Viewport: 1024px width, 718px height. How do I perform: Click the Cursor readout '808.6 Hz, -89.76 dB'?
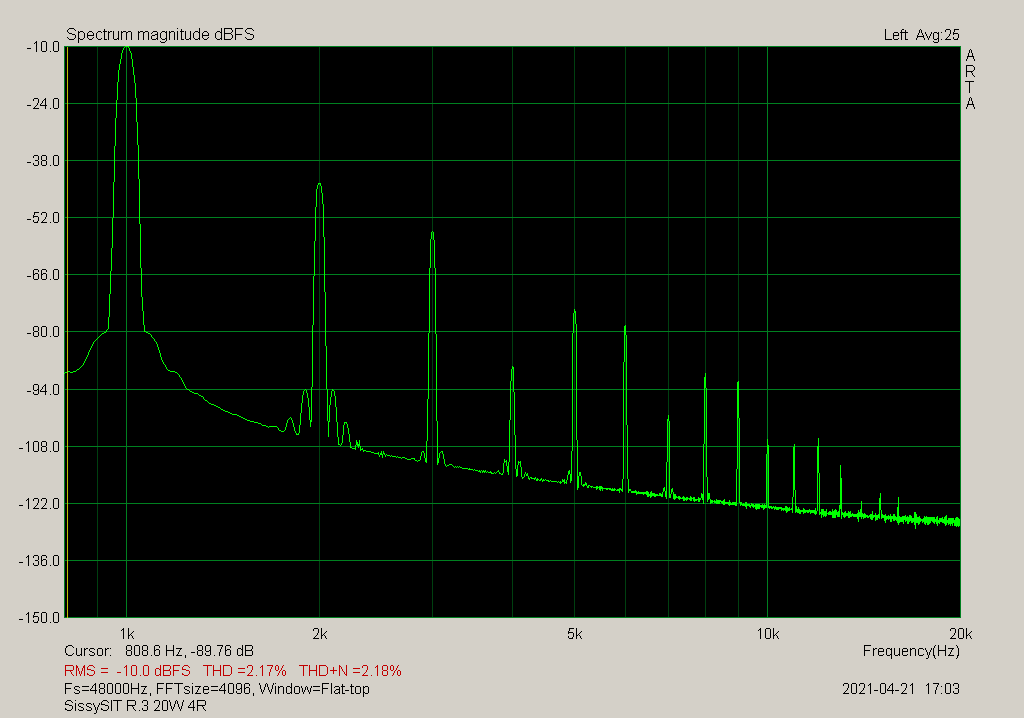(x=189, y=651)
